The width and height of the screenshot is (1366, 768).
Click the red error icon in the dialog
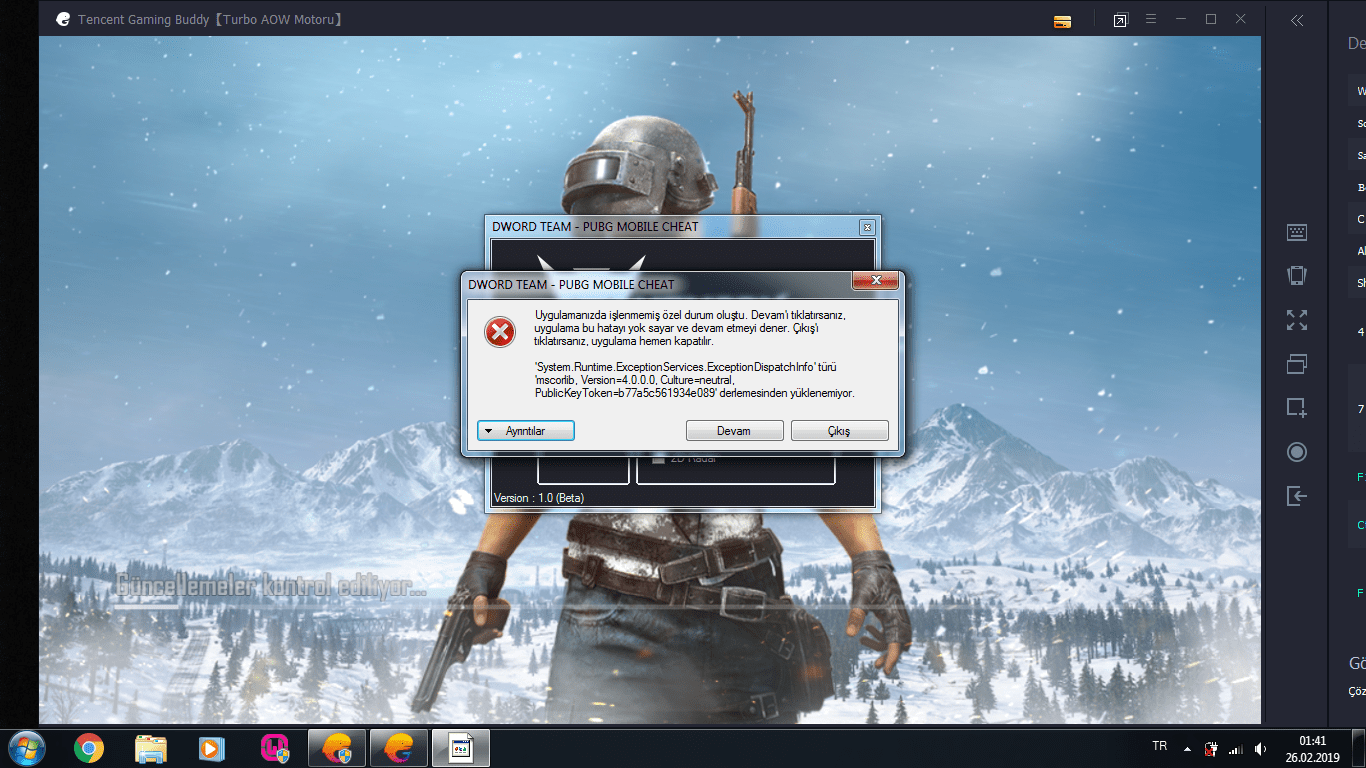500,332
